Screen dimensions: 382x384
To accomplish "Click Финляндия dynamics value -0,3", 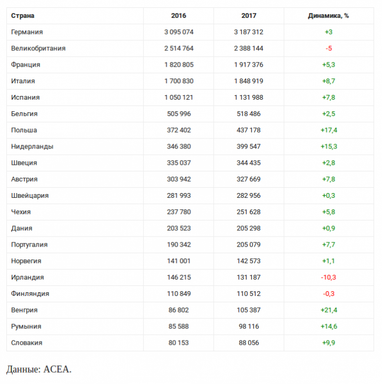I will [x=329, y=293].
